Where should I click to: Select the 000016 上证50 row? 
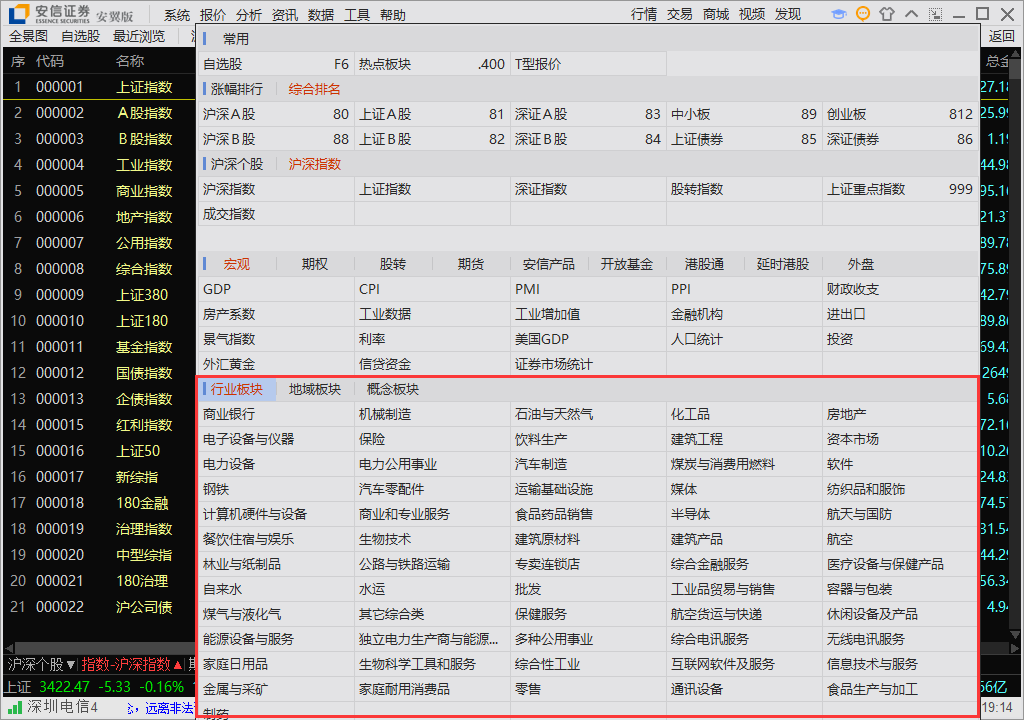(99, 451)
